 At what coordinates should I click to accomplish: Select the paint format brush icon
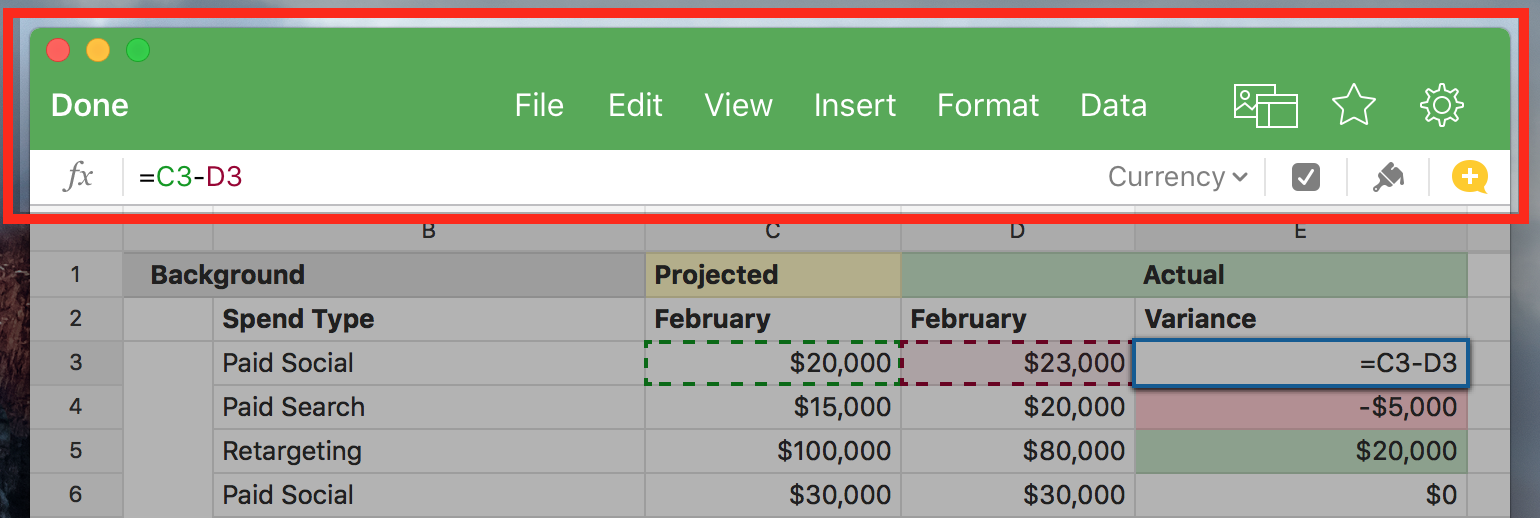[x=1387, y=177]
